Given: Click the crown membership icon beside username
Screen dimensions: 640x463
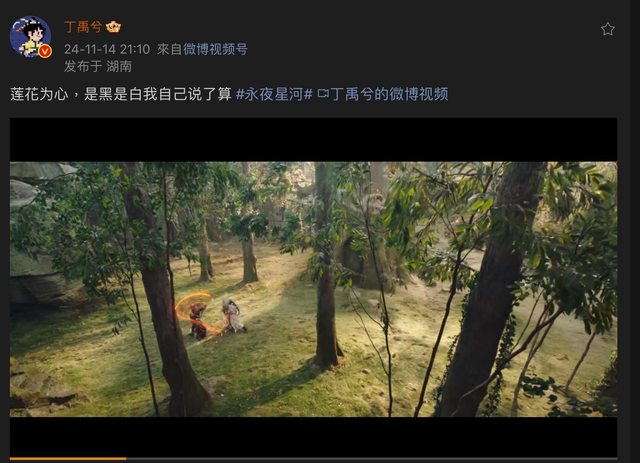Looking at the screenshot, I should point(113,27).
